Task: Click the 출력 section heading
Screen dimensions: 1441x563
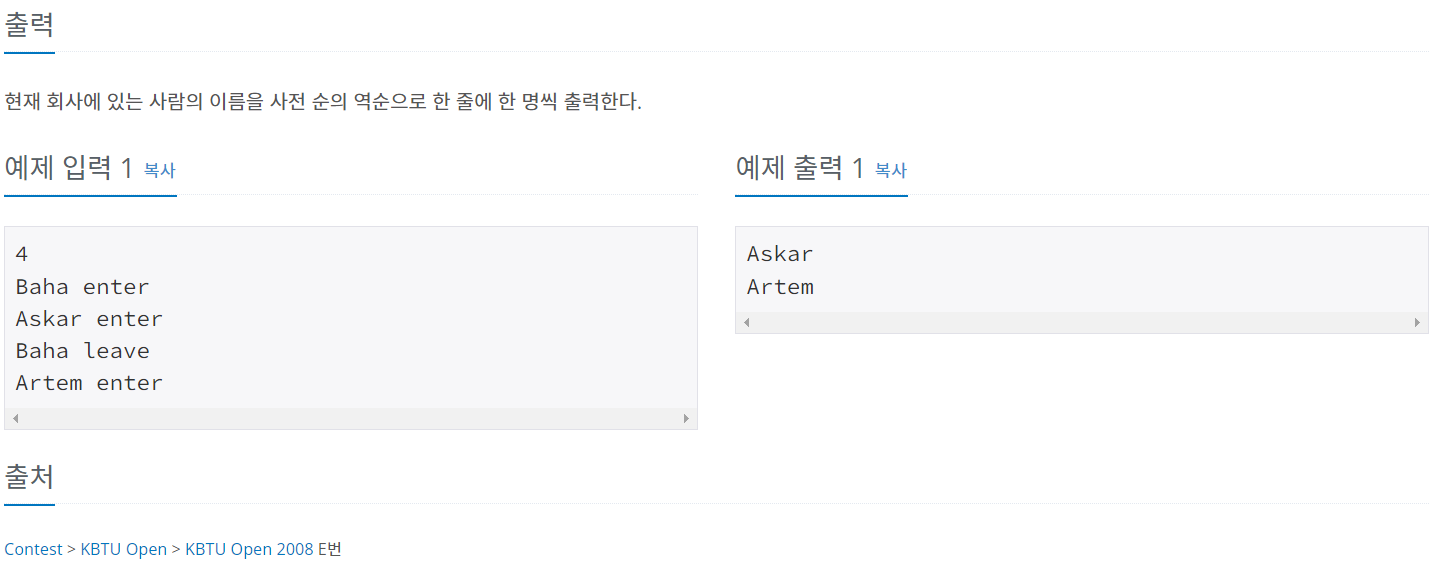Action: pos(29,24)
